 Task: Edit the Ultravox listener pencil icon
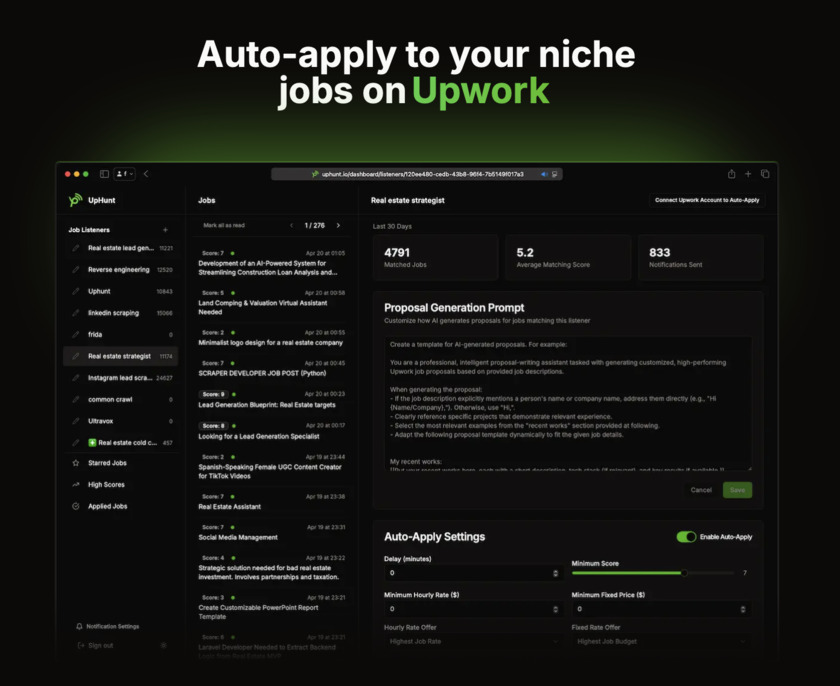tap(76, 421)
